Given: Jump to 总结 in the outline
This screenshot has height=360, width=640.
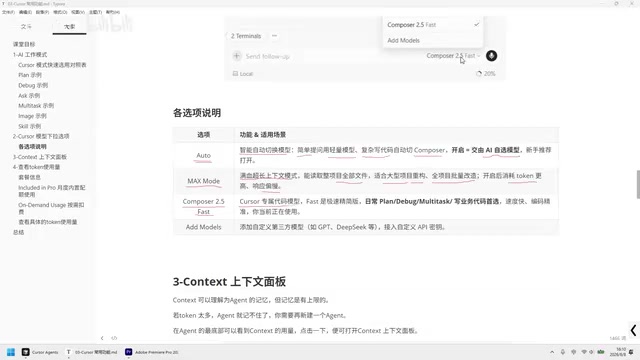Looking at the screenshot, I should tap(18, 232).
